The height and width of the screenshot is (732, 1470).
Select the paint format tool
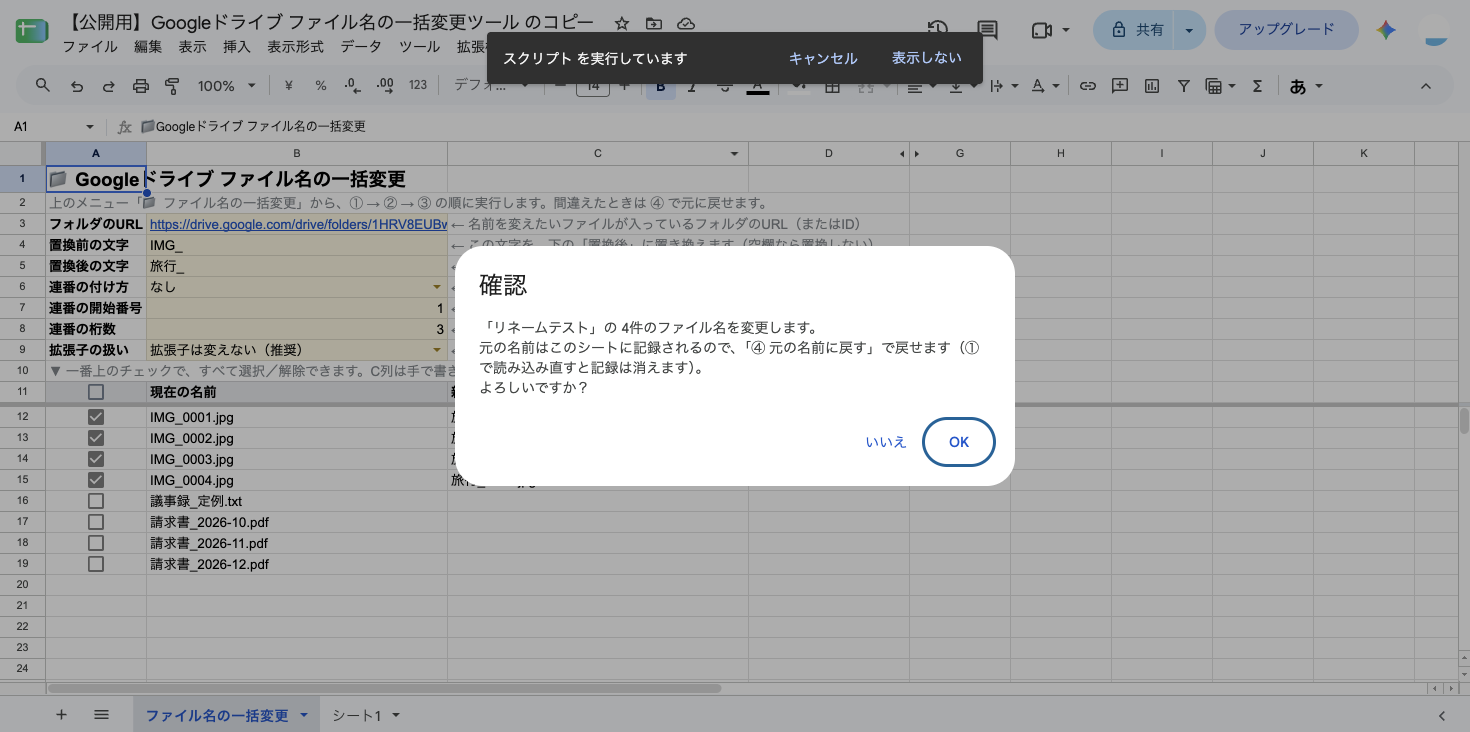pyautogui.click(x=171, y=86)
